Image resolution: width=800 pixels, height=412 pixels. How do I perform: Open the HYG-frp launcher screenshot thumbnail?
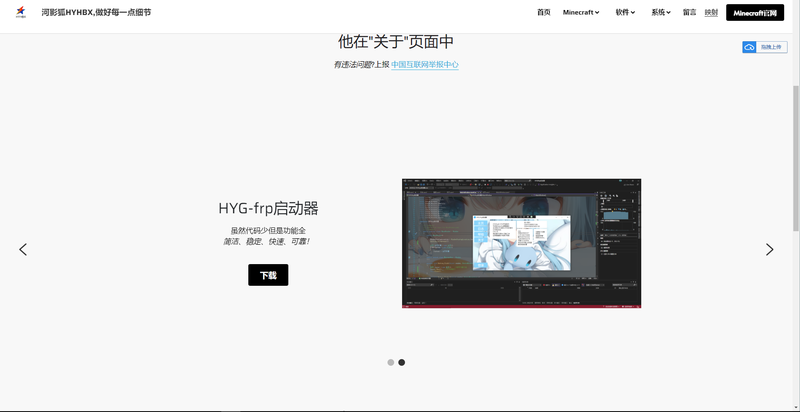tap(521, 243)
